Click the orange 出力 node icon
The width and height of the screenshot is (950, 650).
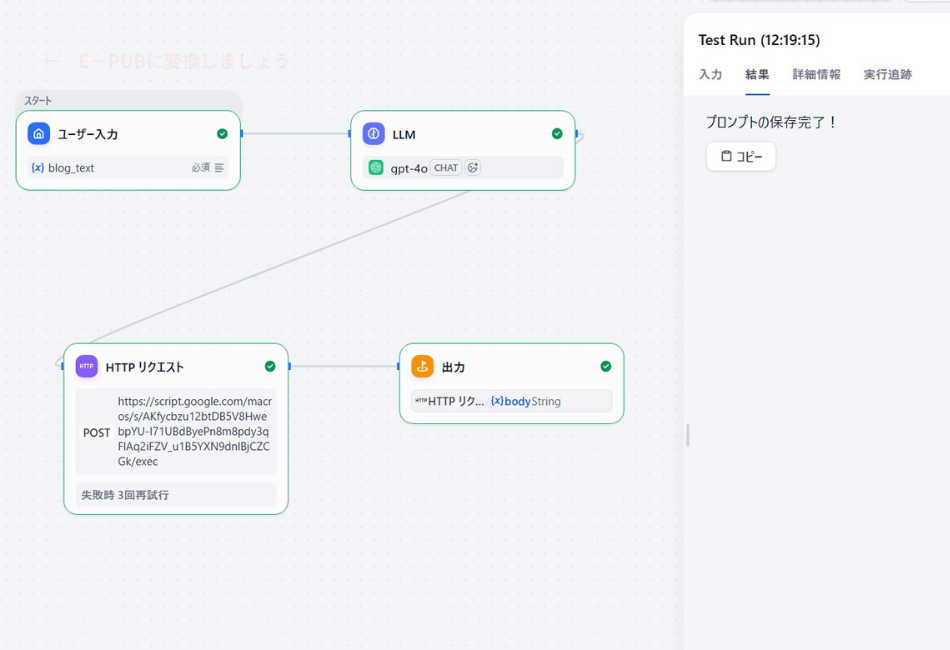click(x=422, y=367)
